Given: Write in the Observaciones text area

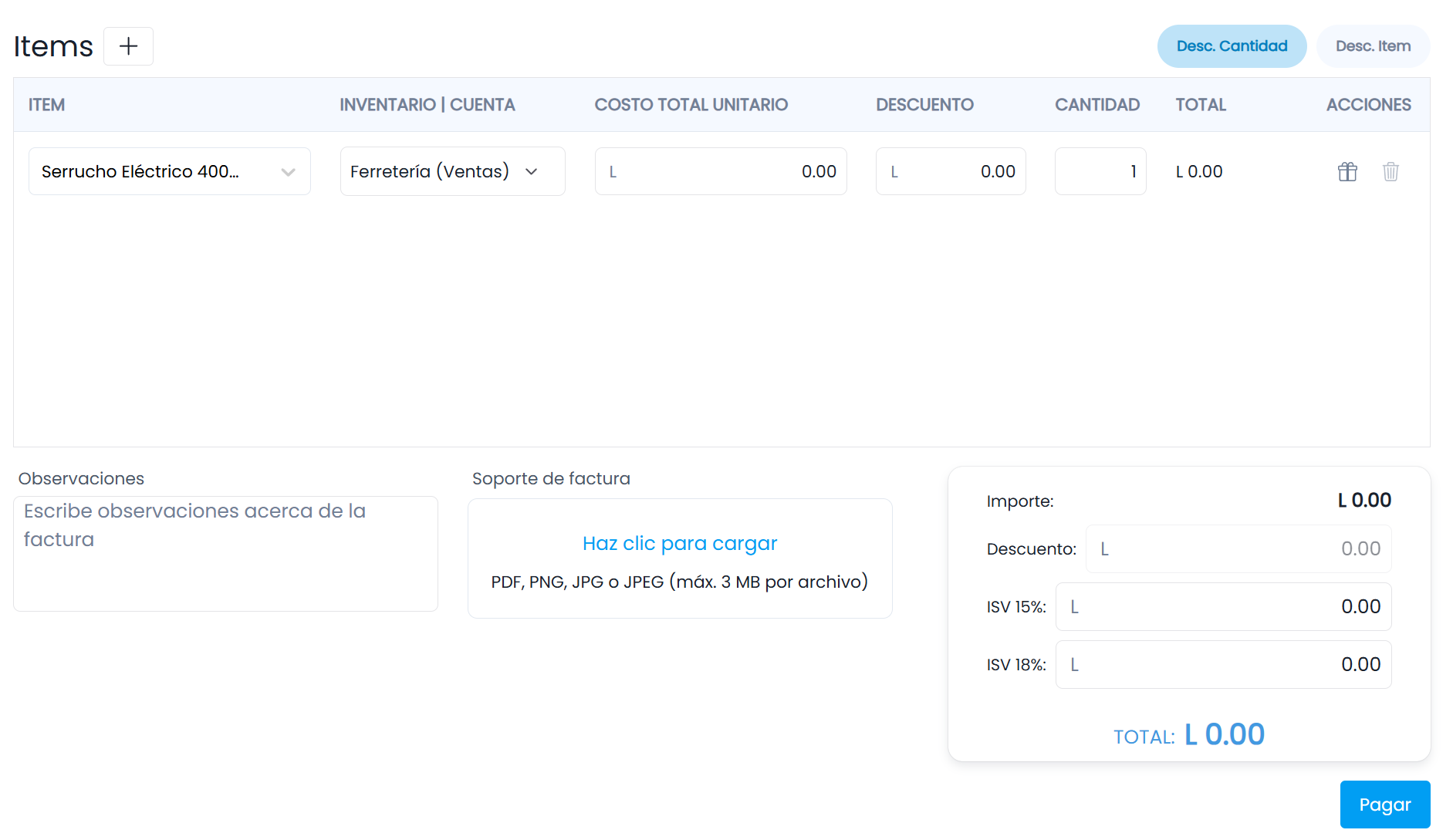Looking at the screenshot, I should (225, 554).
